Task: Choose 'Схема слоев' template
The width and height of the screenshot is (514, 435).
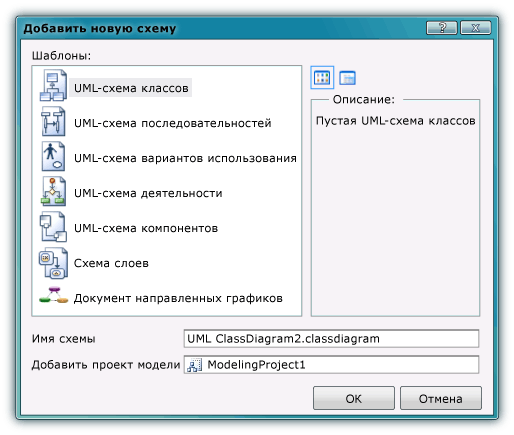Action: [111, 263]
